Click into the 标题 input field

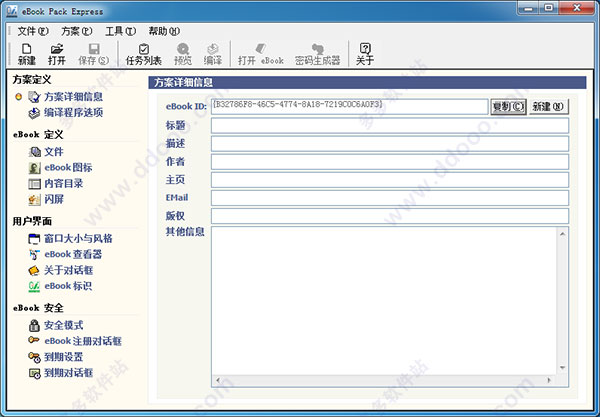click(390, 125)
